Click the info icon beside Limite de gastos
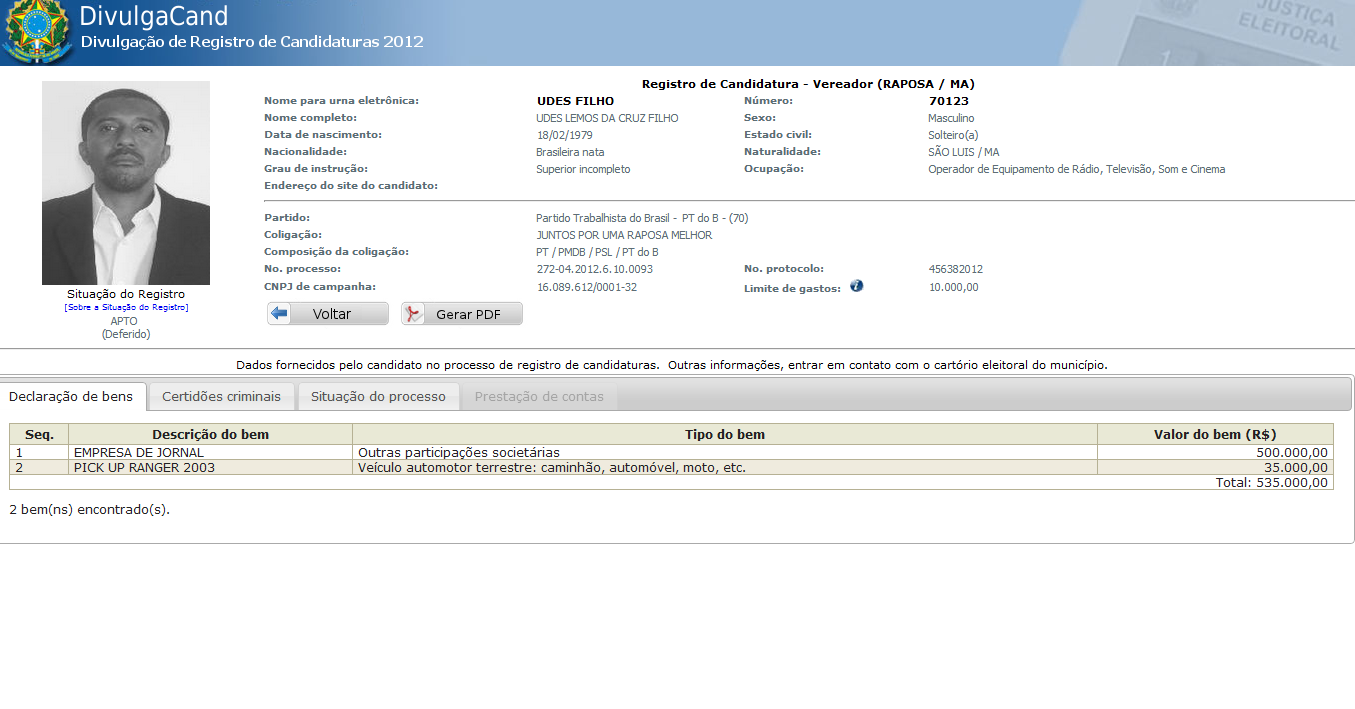 tap(856, 286)
